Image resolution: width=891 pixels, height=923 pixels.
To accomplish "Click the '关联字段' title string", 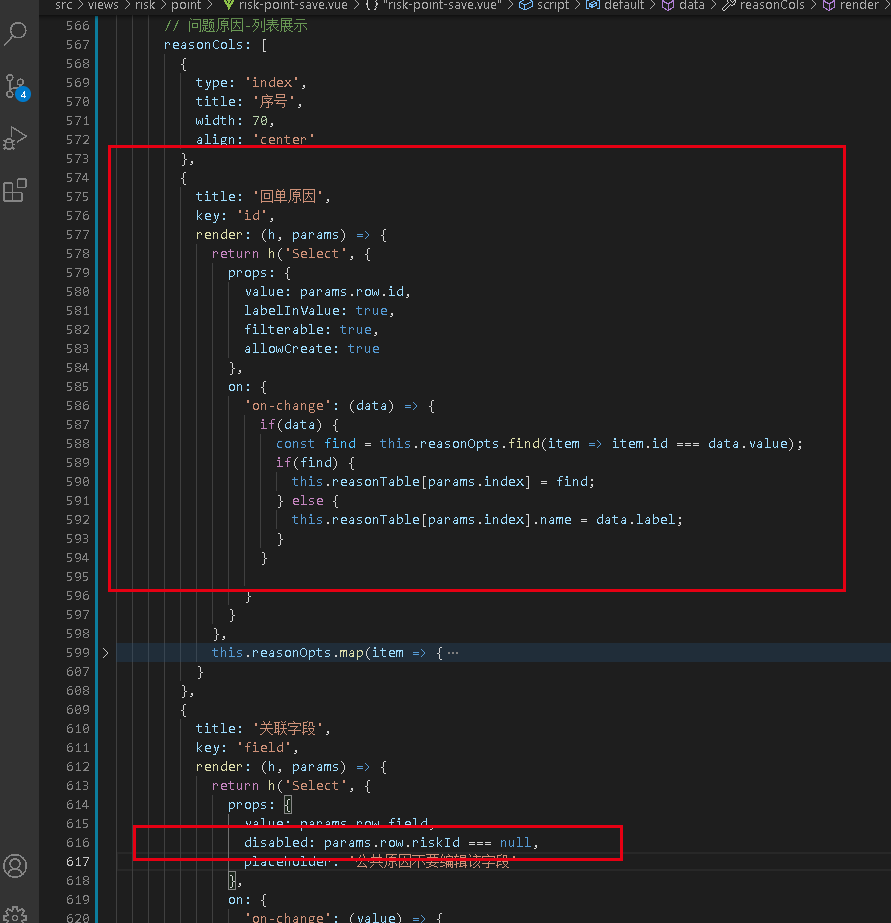I will click(x=288, y=729).
